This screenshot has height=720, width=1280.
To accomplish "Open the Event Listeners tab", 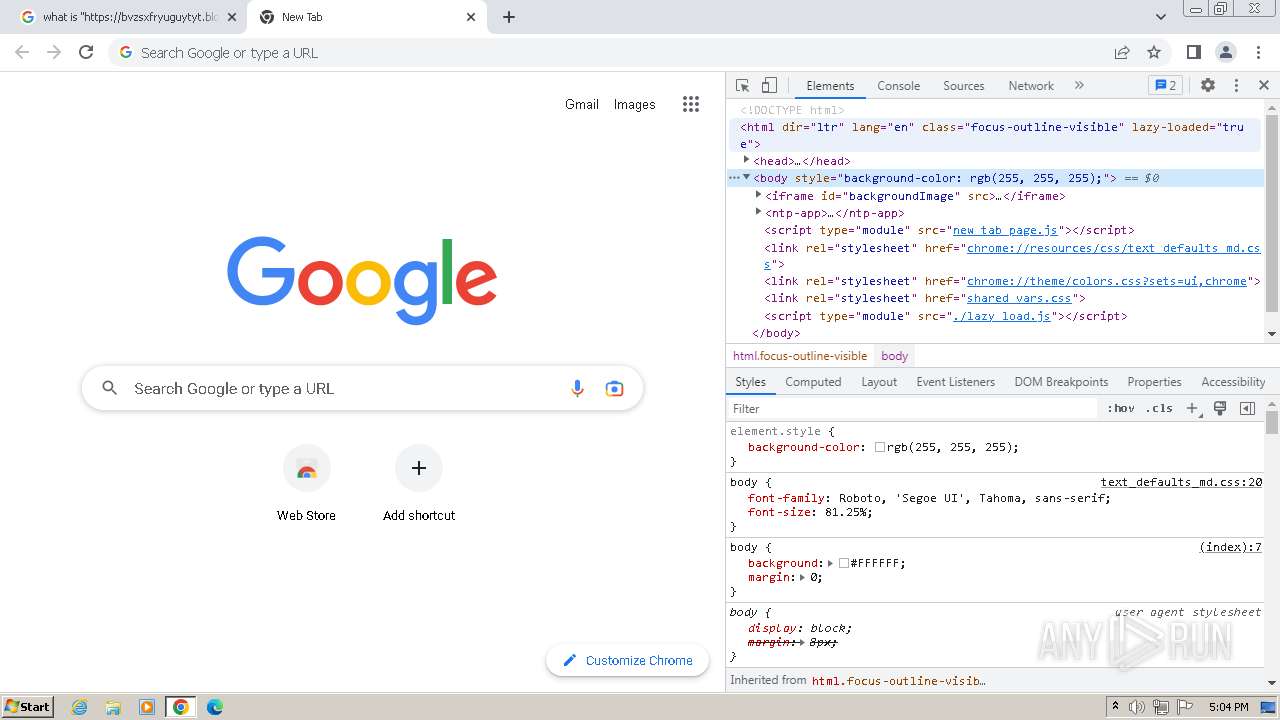I will click(x=956, y=382).
